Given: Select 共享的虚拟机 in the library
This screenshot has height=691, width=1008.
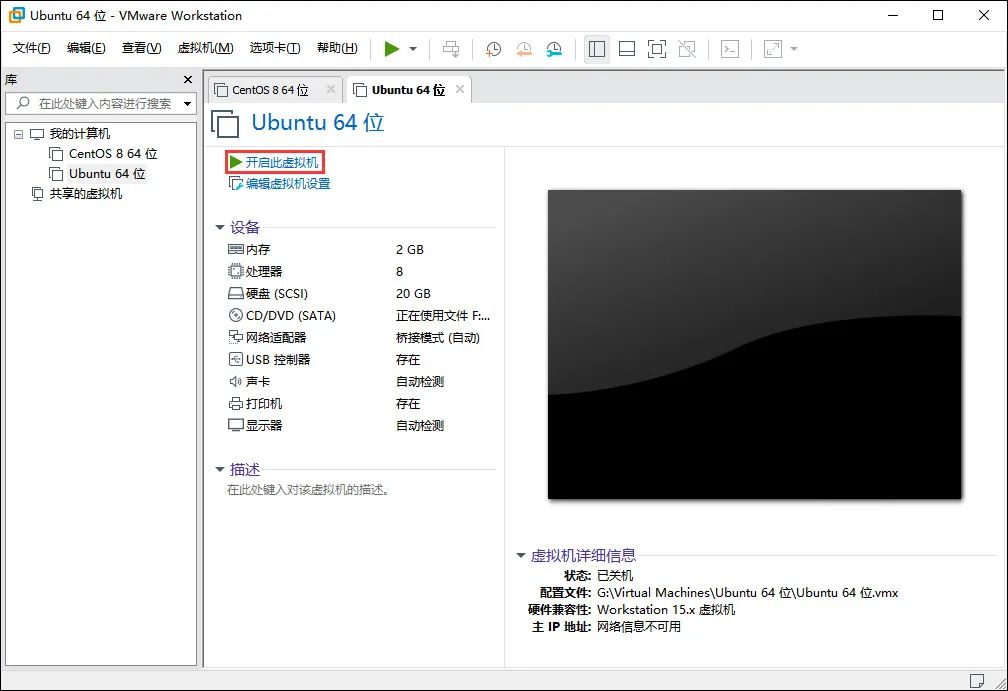Looking at the screenshot, I should (86, 193).
